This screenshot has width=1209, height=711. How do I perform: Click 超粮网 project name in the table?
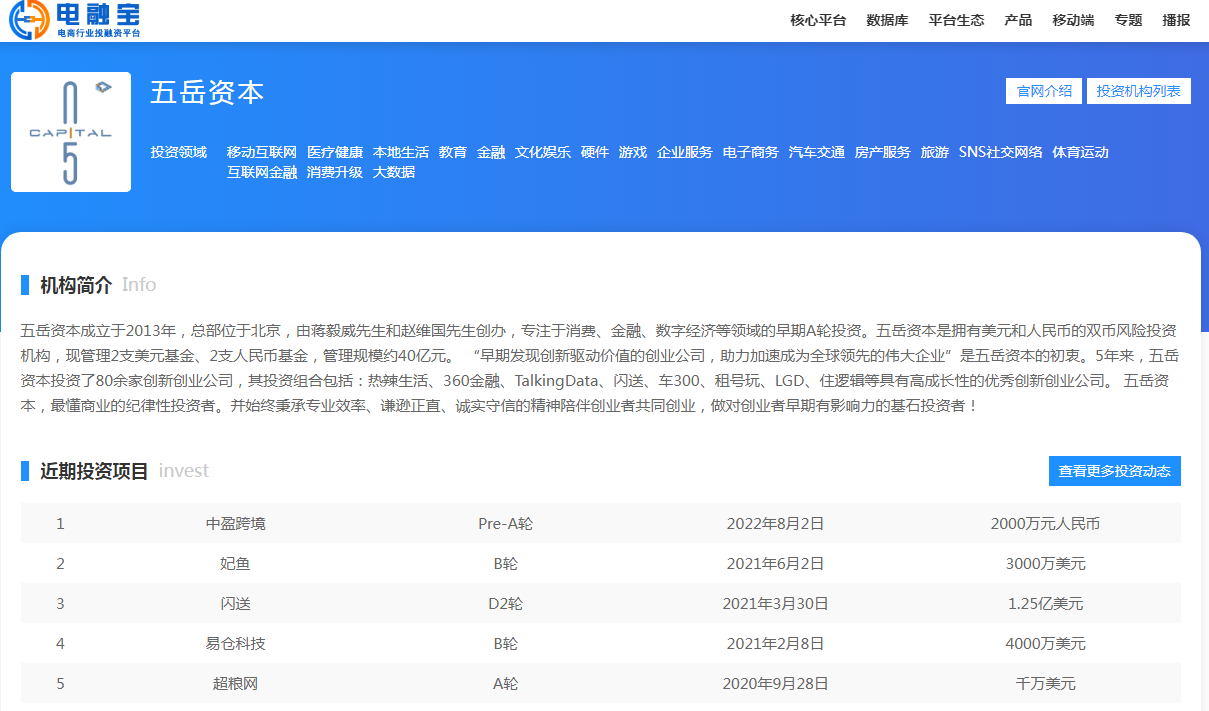pos(236,683)
